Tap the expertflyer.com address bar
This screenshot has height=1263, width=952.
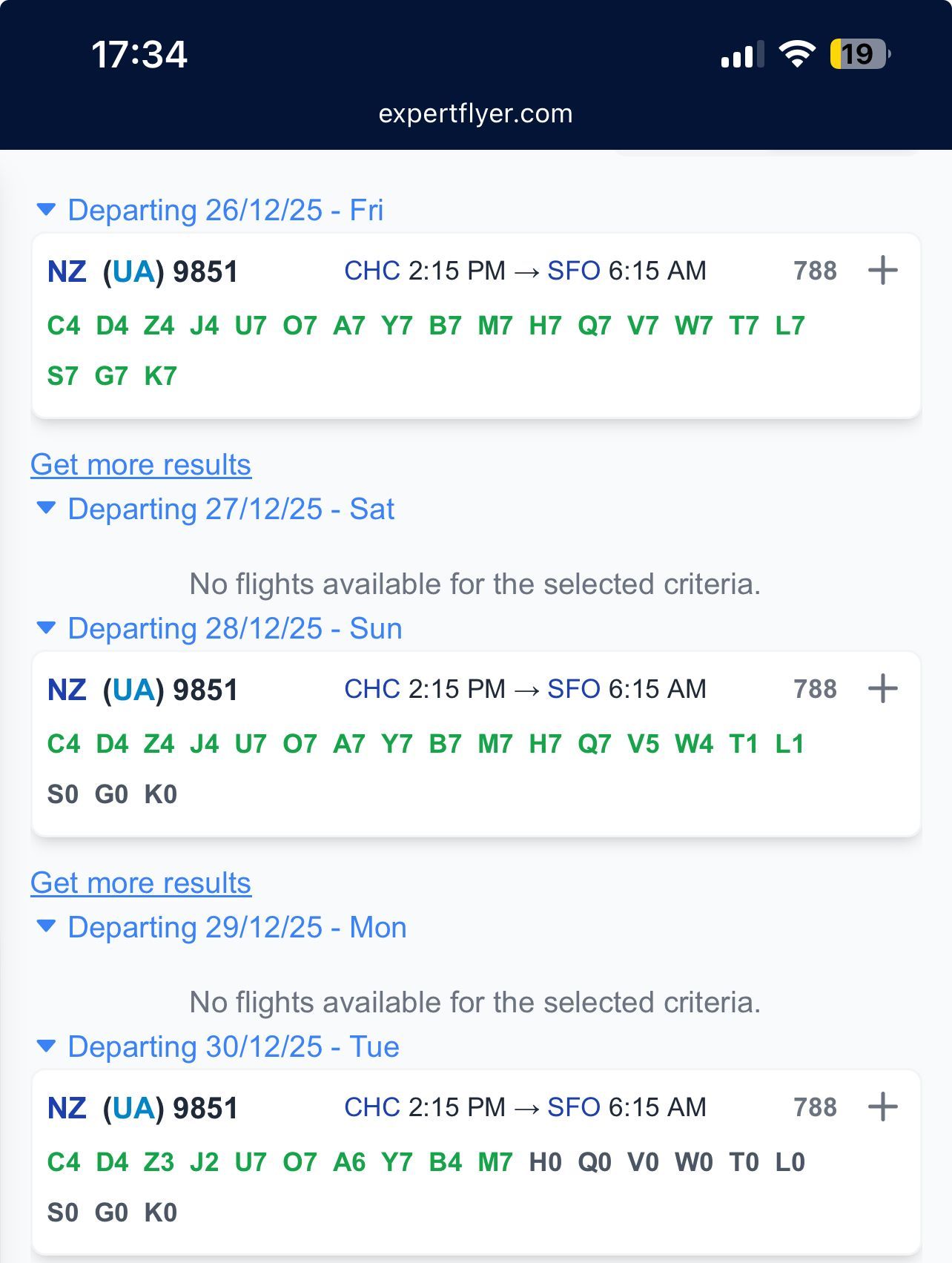[x=475, y=113]
